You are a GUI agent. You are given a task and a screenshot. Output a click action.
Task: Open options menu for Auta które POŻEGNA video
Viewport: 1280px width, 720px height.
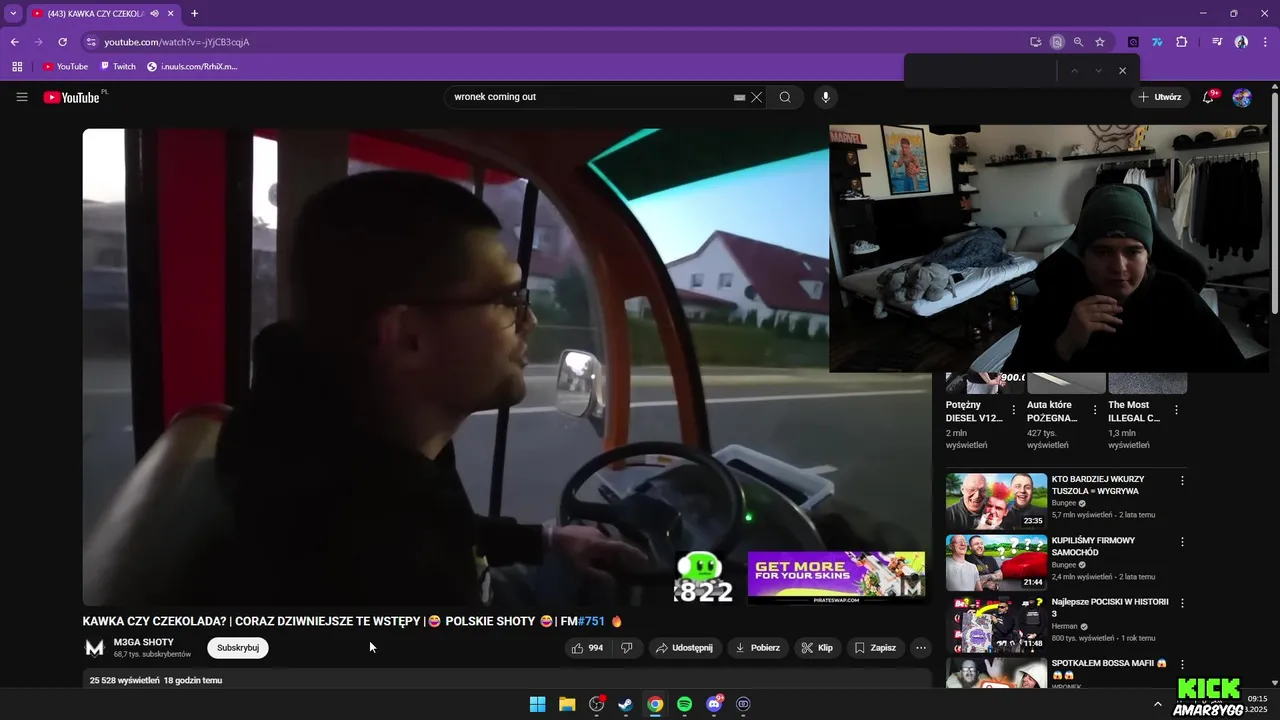click(x=1095, y=410)
